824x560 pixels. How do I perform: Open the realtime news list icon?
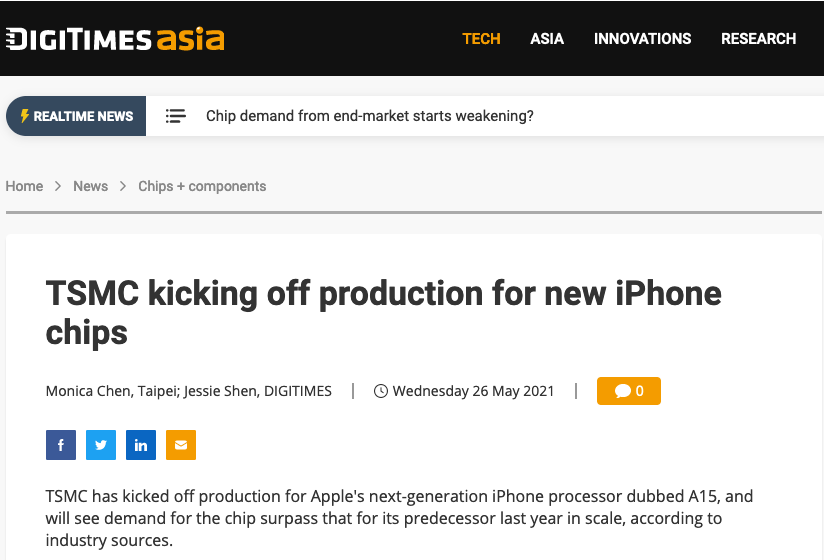point(176,116)
